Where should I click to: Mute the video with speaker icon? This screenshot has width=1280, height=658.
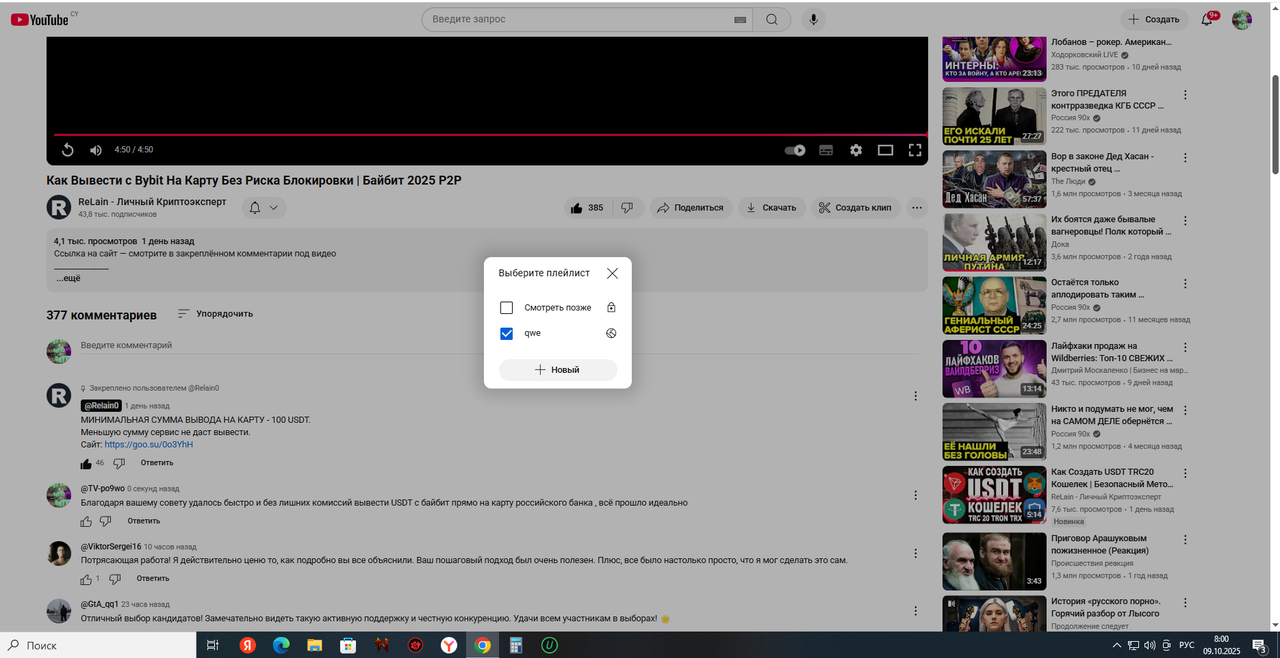tap(96, 150)
